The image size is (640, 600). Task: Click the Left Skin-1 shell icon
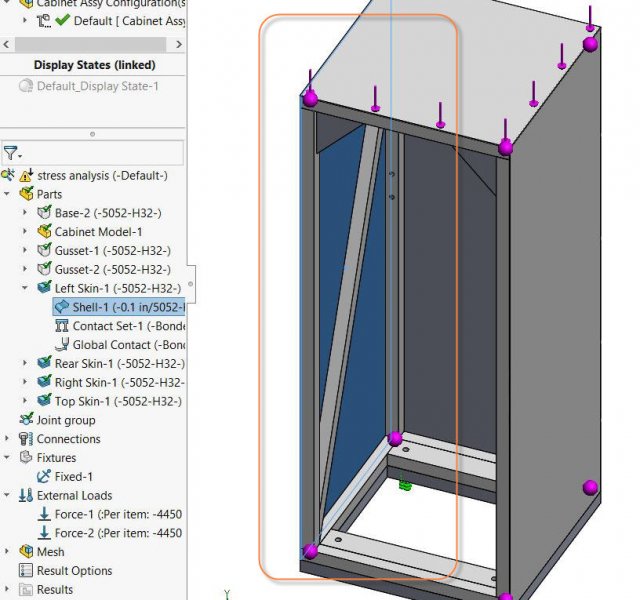pyautogui.click(x=44, y=288)
